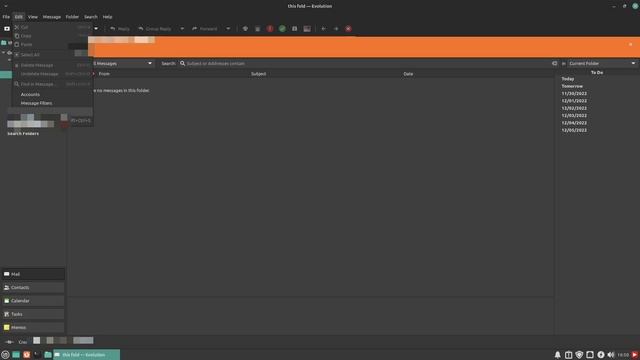Viewport: 640px width, 360px height.
Task: Open the terminal from the taskbar
Action: [37, 355]
